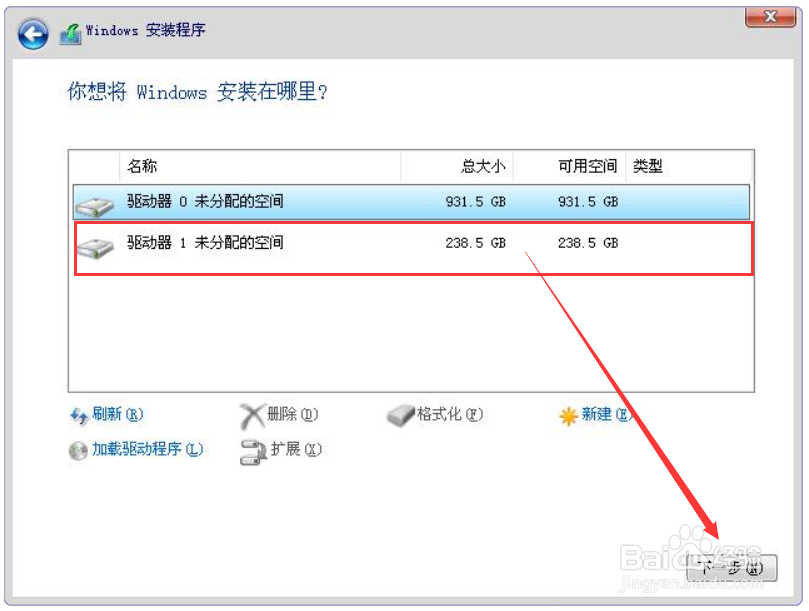Click the 总大小 column header

click(x=457, y=166)
